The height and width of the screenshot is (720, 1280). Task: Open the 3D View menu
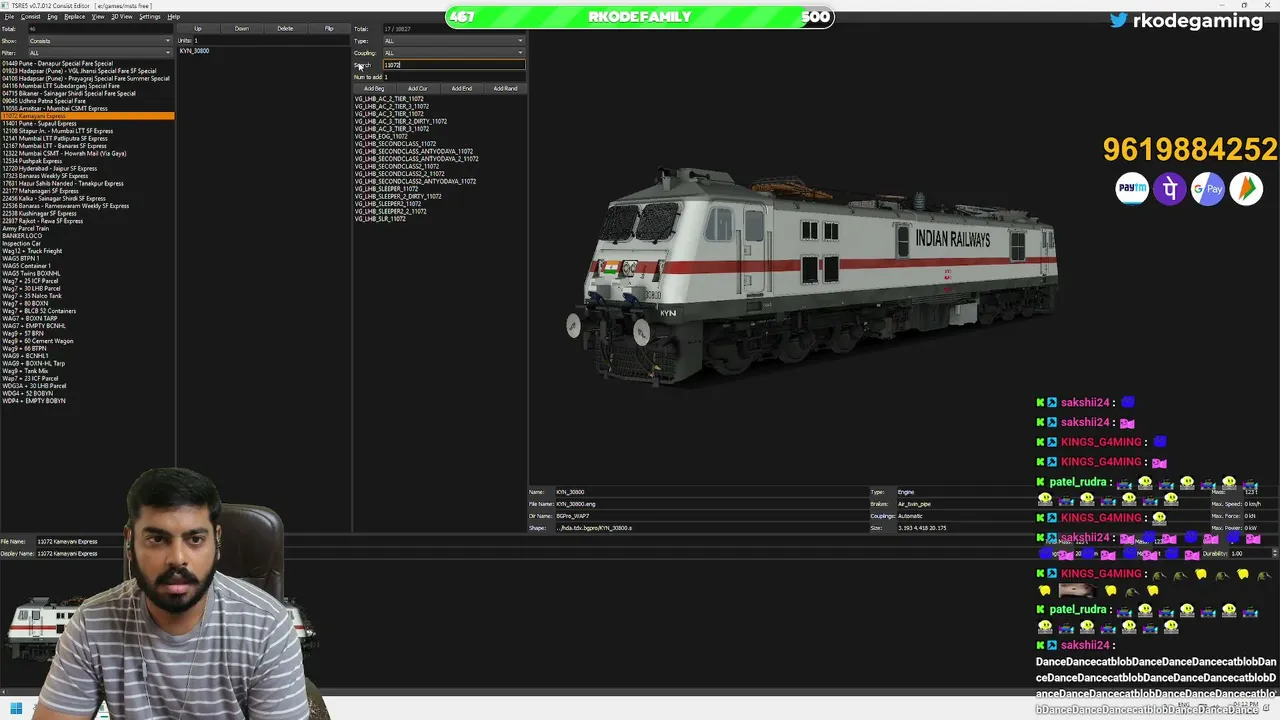click(x=121, y=17)
